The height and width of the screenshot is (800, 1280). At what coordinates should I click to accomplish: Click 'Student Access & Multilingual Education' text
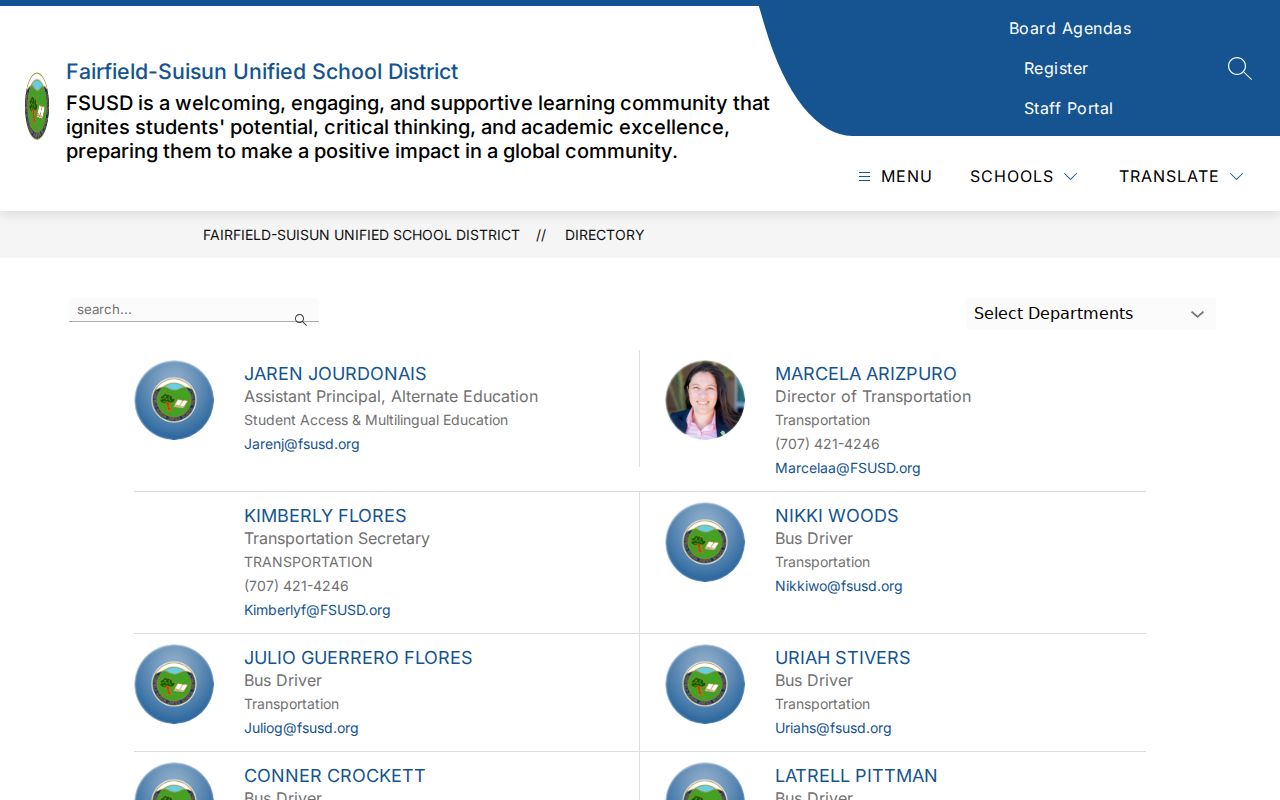point(376,420)
